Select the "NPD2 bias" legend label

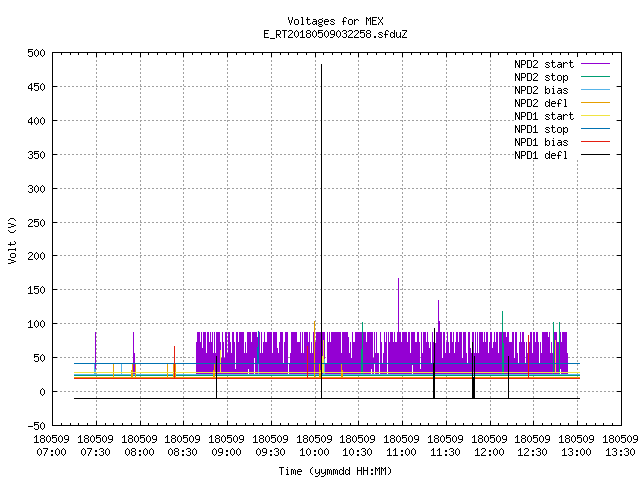(541, 90)
